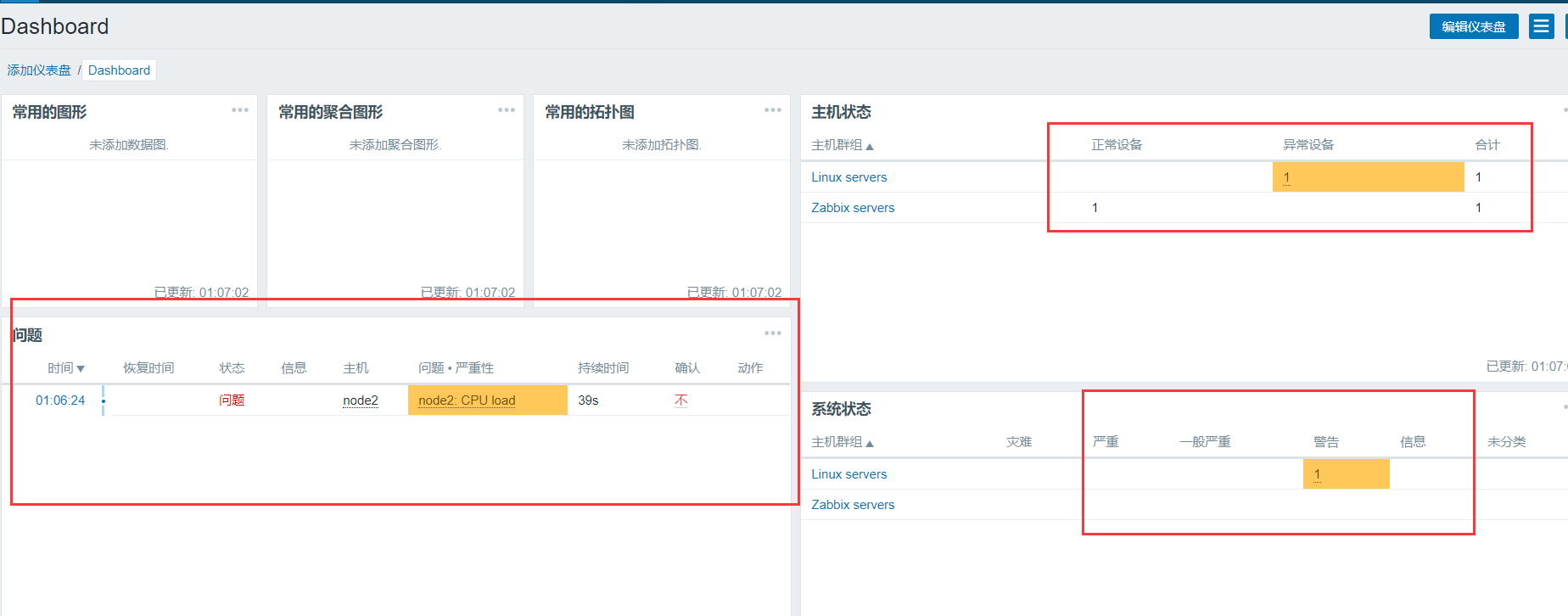Open options dots for 常用的图形 widget
The image size is (1568, 616).
240,110
